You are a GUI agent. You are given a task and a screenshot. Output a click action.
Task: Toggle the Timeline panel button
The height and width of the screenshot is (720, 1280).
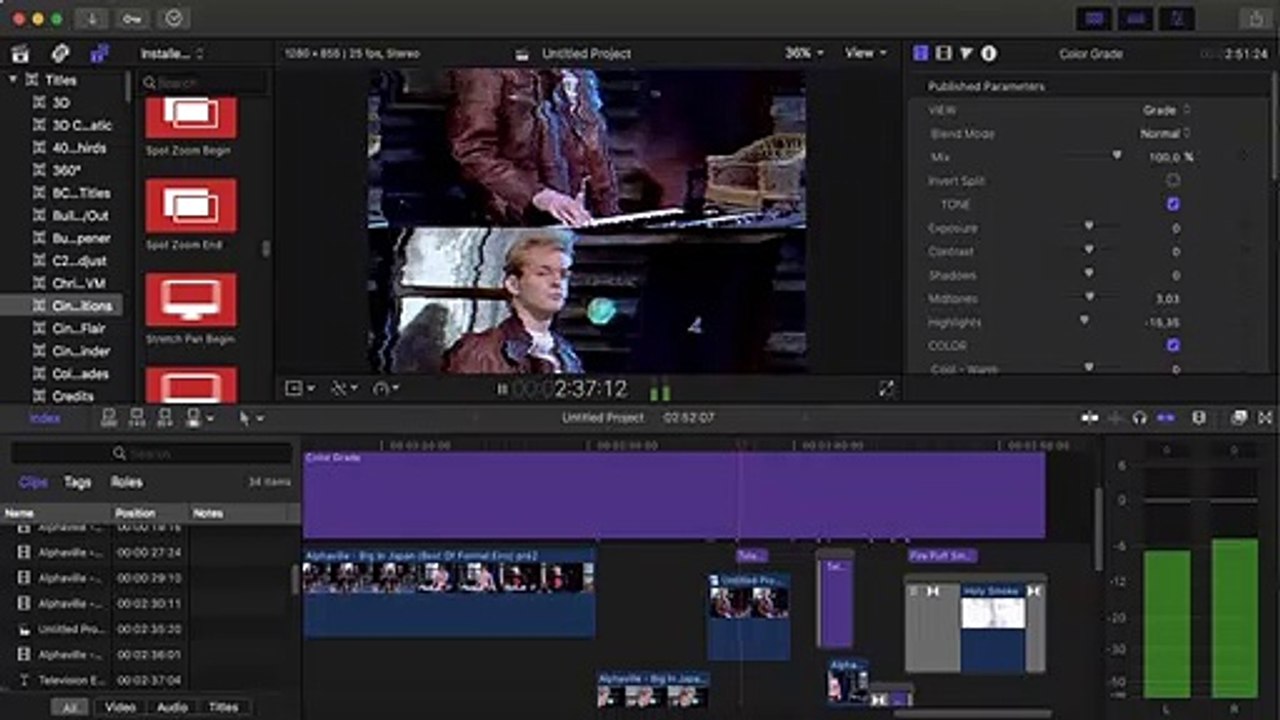point(1136,18)
